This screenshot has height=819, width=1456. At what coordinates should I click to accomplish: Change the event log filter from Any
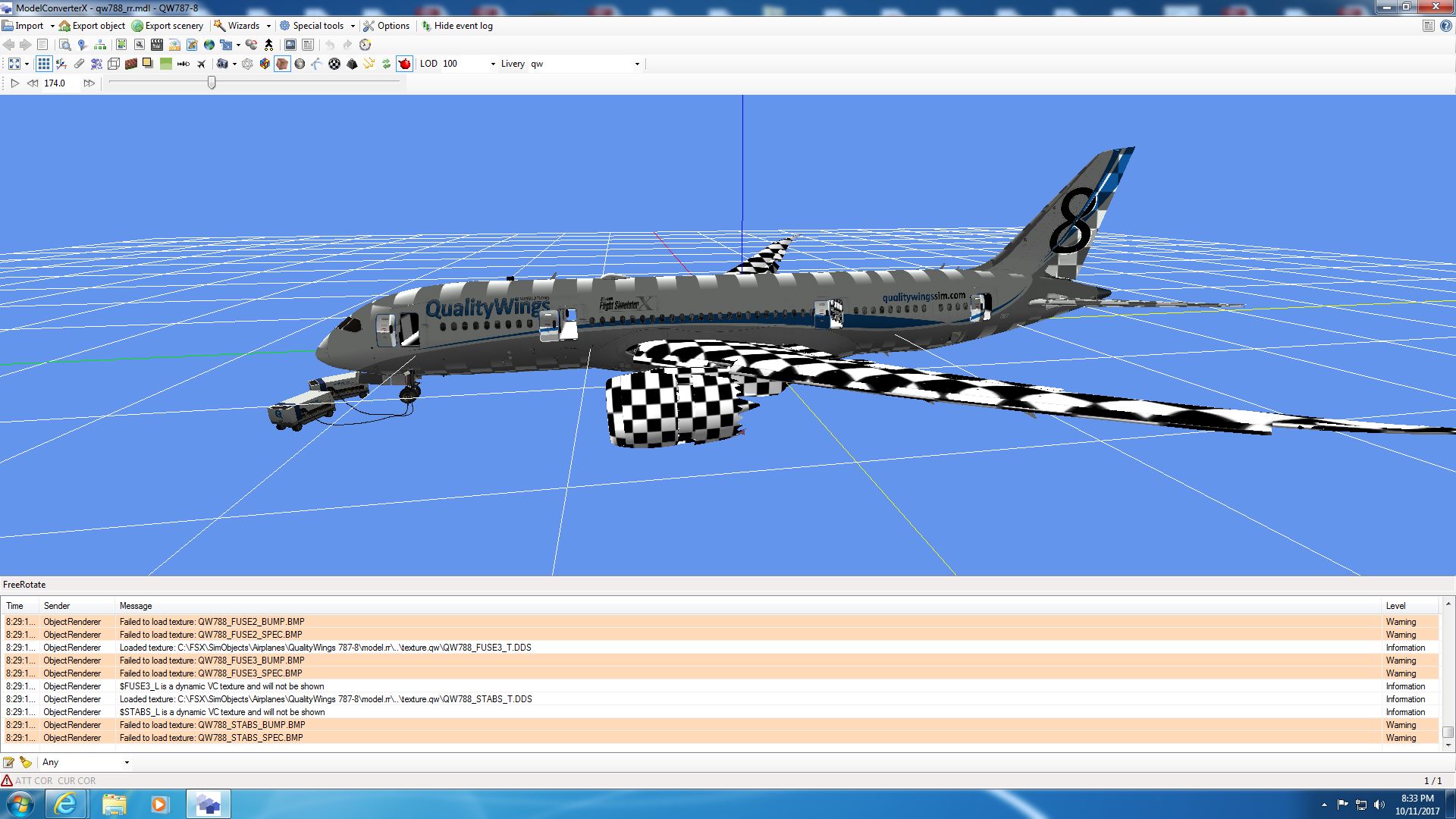(x=83, y=762)
